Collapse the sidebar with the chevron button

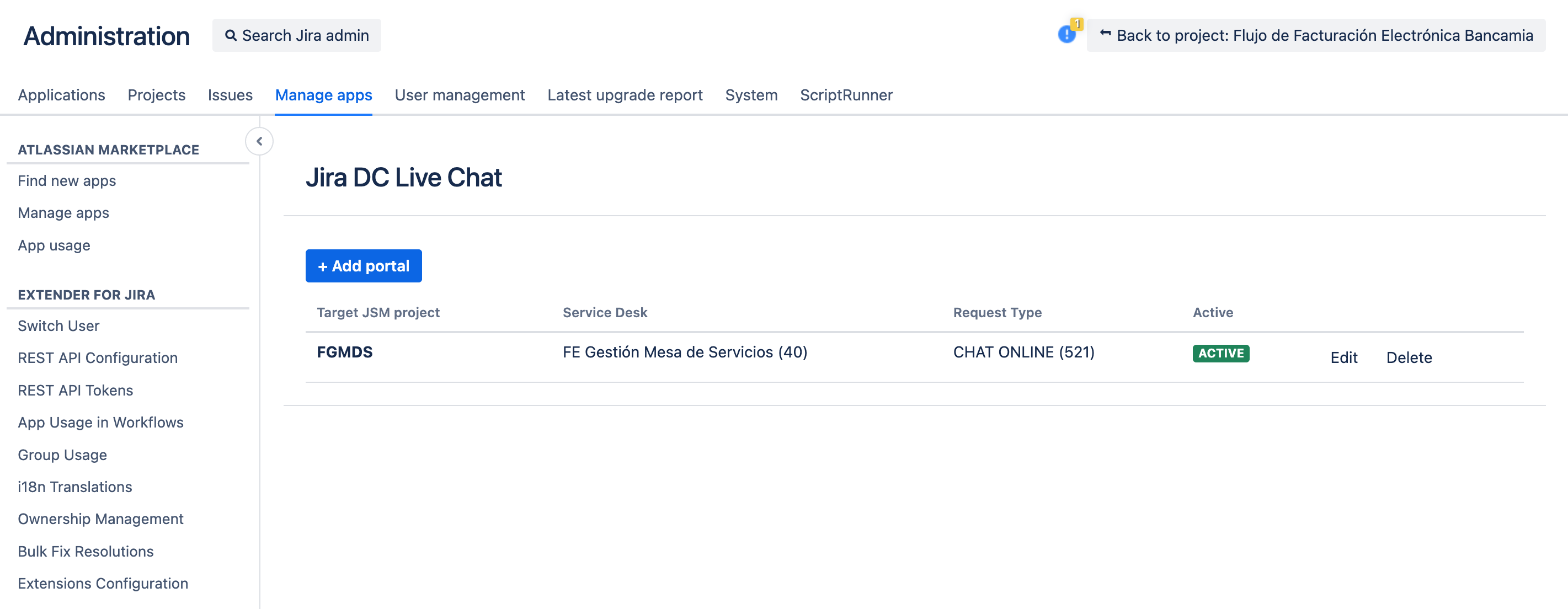click(x=259, y=142)
